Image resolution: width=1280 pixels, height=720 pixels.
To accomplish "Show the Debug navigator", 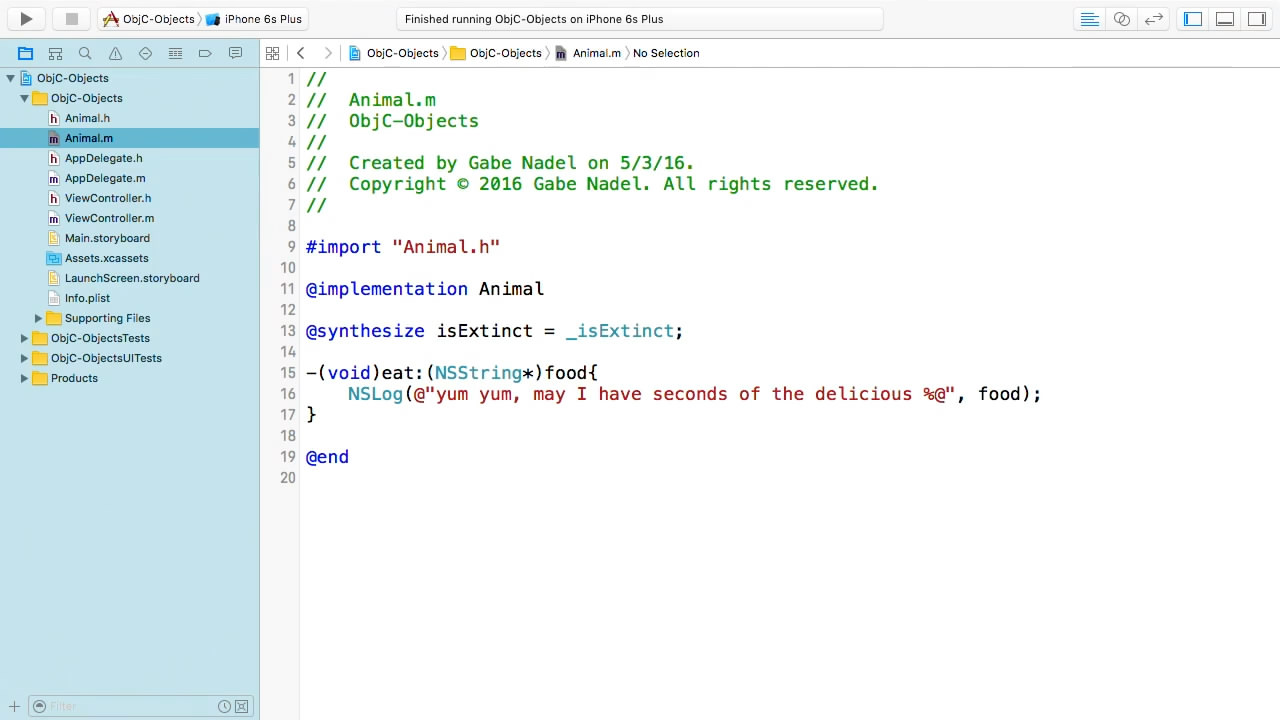I will tap(175, 53).
